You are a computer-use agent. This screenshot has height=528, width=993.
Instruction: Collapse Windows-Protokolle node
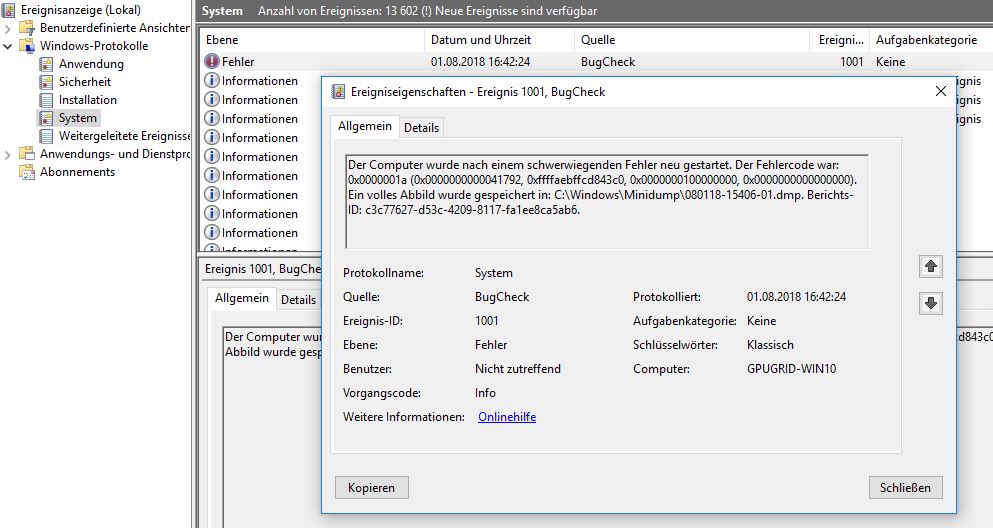[8, 46]
